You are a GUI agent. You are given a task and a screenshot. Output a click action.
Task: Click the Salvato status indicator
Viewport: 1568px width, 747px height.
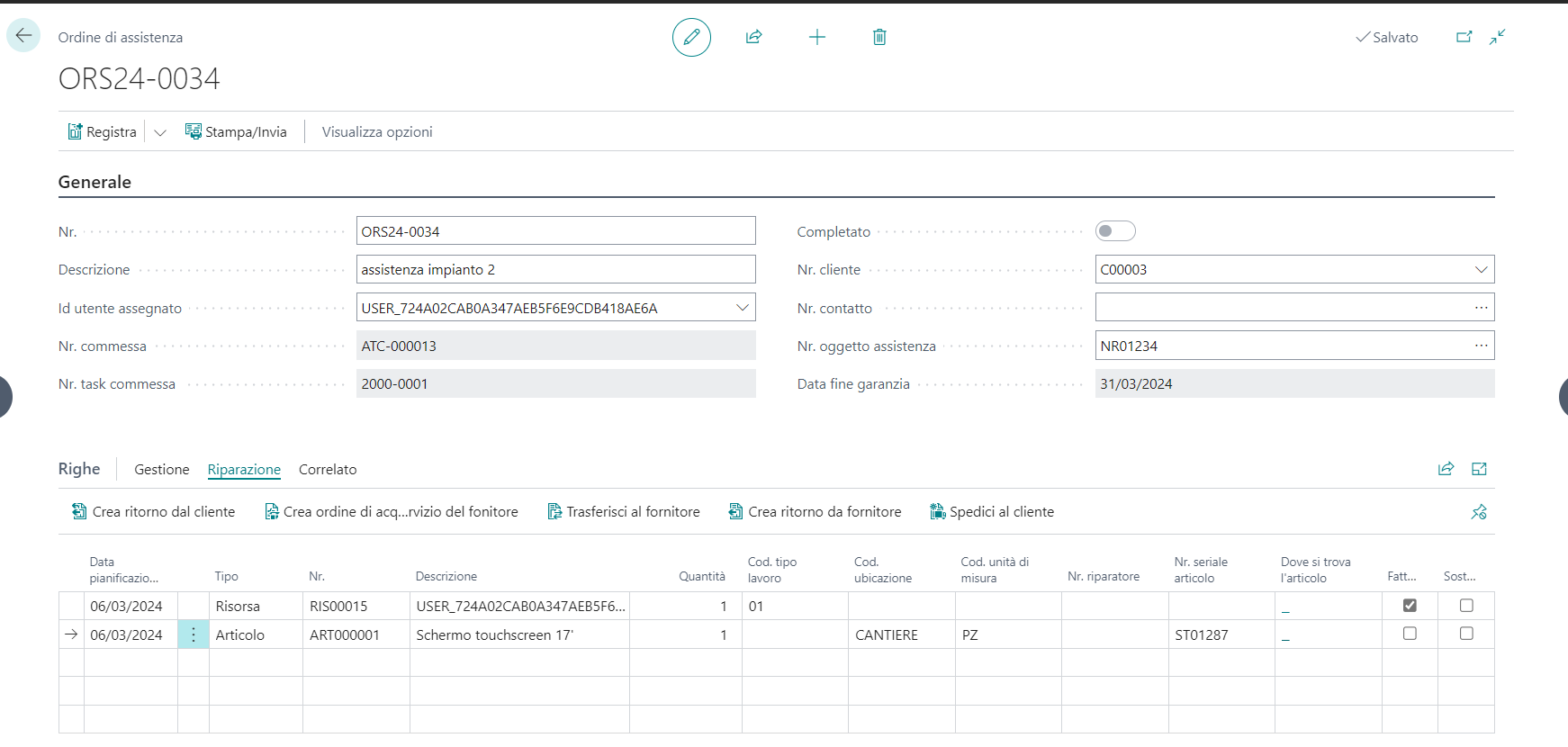click(1387, 37)
